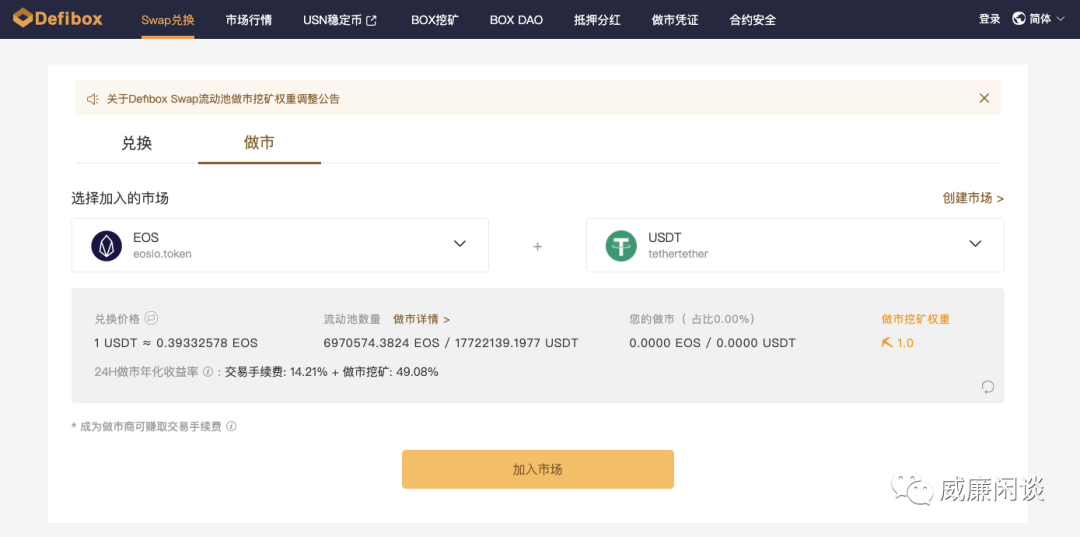This screenshot has height=537, width=1080.
Task: Click the announcement speaker icon
Action: point(93,99)
